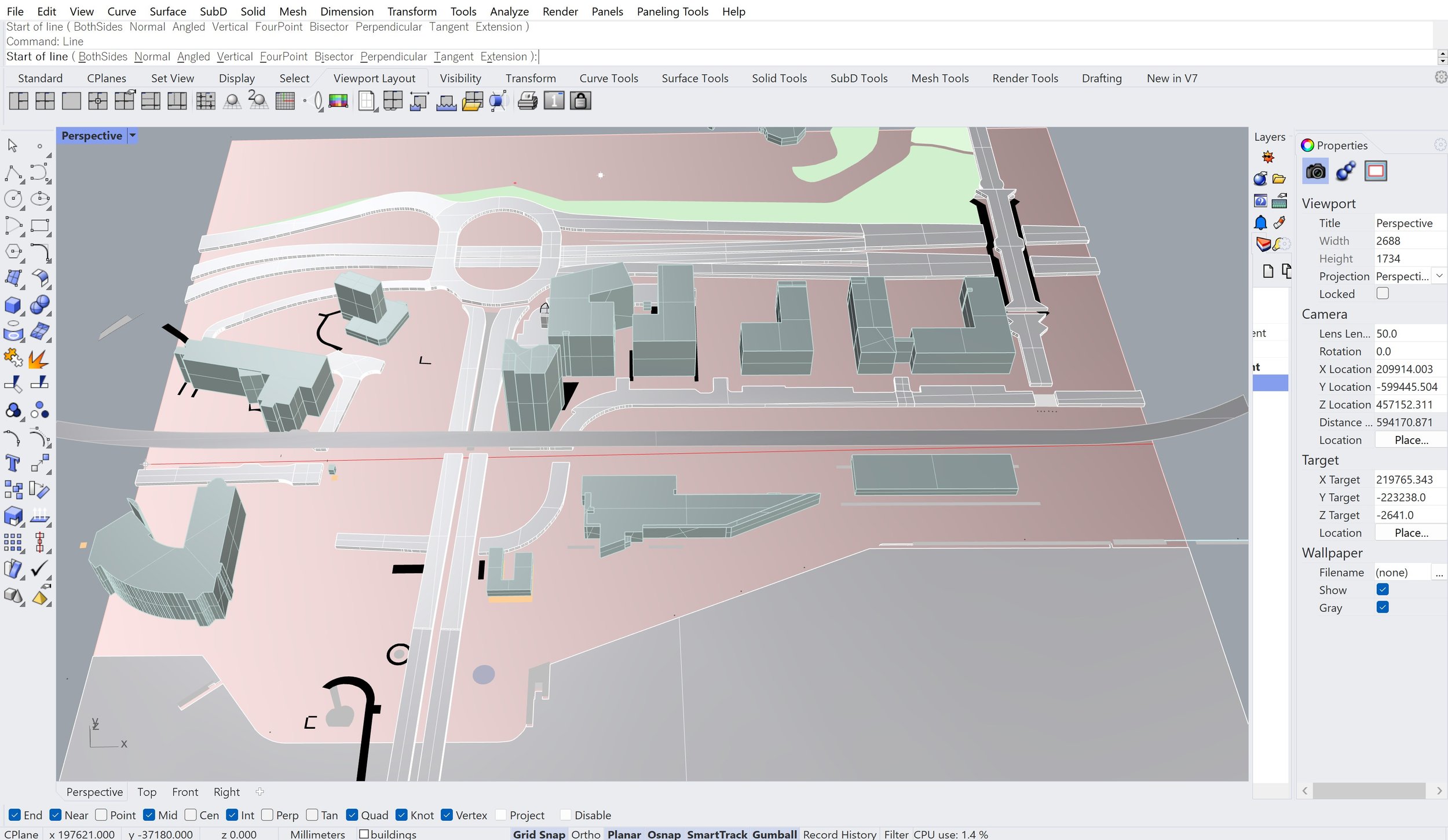Enable the Point osnap checkbox

pos(101,815)
